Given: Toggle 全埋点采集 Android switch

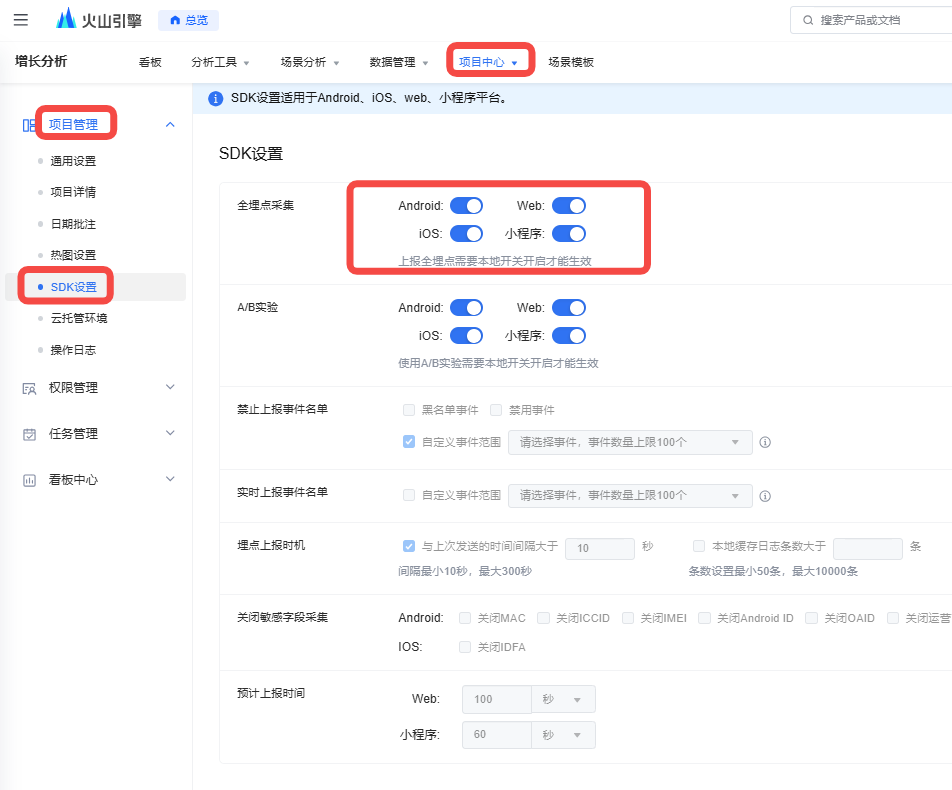Looking at the screenshot, I should pyautogui.click(x=466, y=206).
